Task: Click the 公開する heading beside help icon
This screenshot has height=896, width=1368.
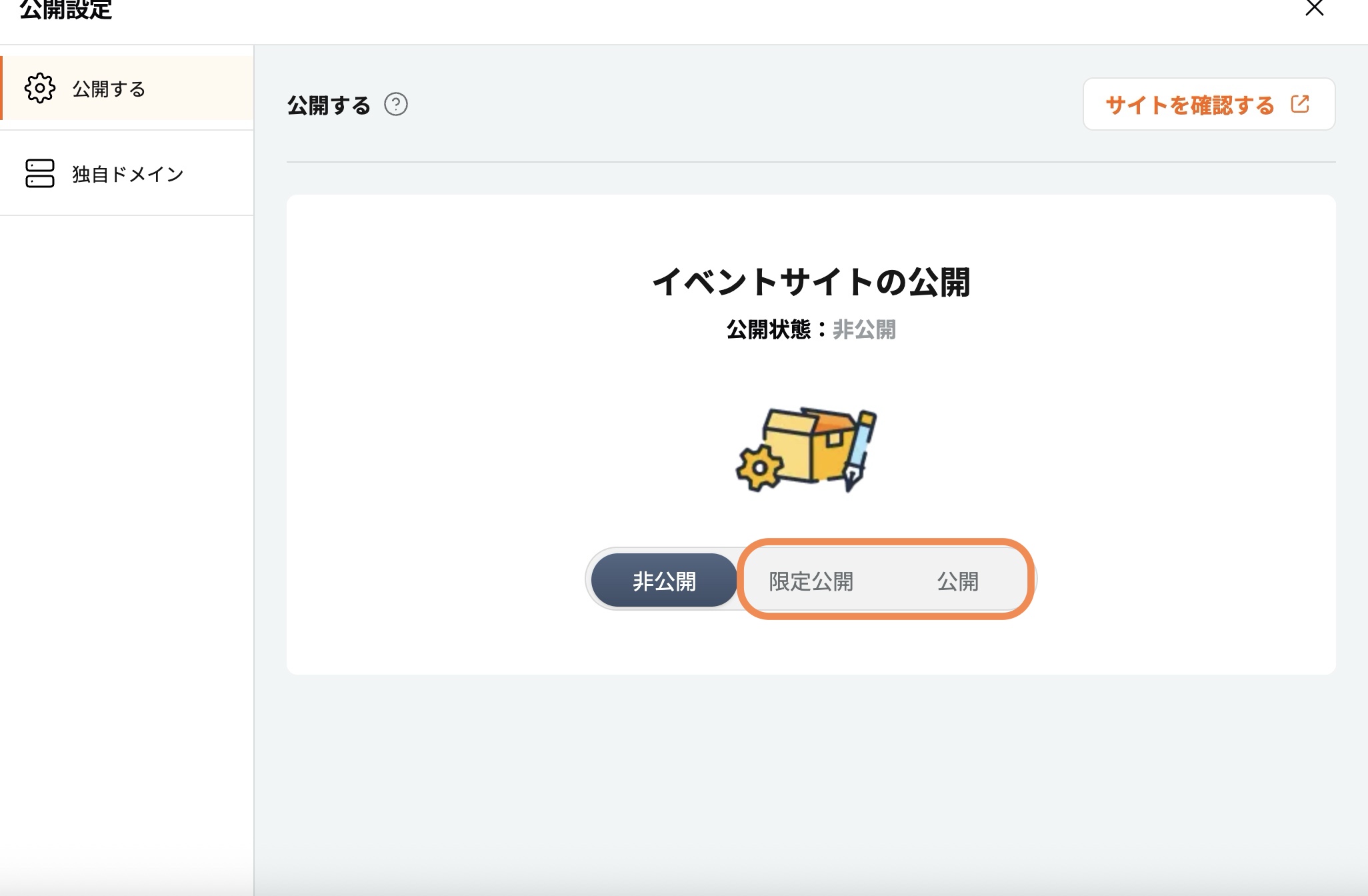Action: pyautogui.click(x=329, y=105)
